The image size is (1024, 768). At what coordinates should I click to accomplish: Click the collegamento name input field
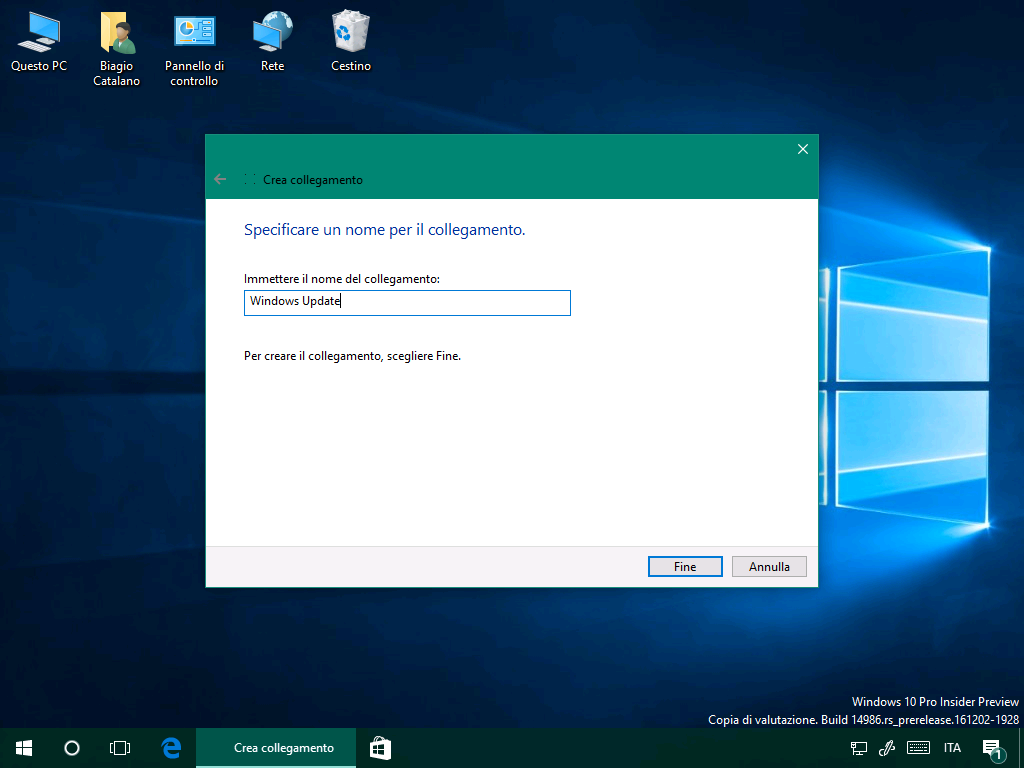(407, 302)
